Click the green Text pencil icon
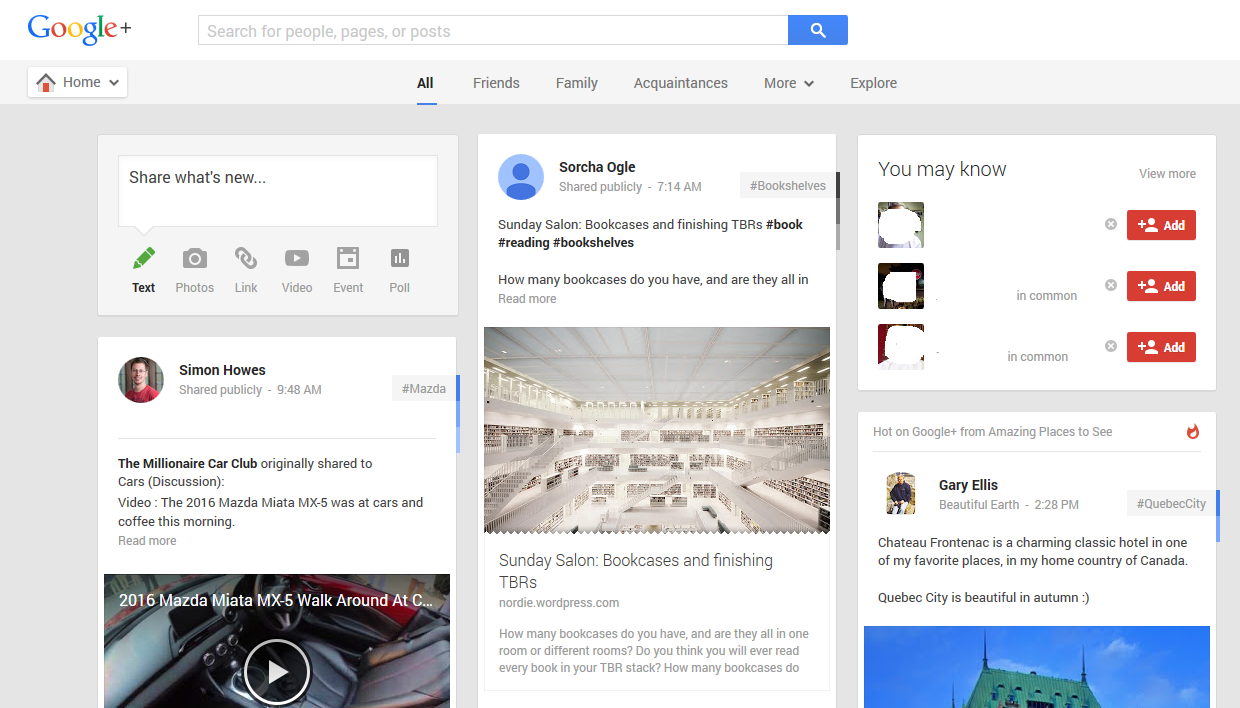The width and height of the screenshot is (1240, 708). pos(144,259)
